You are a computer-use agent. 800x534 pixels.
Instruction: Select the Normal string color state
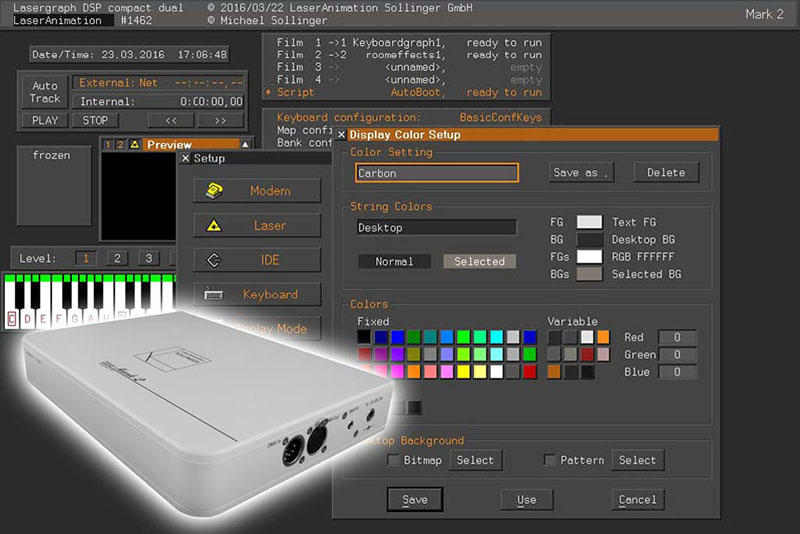click(x=394, y=261)
